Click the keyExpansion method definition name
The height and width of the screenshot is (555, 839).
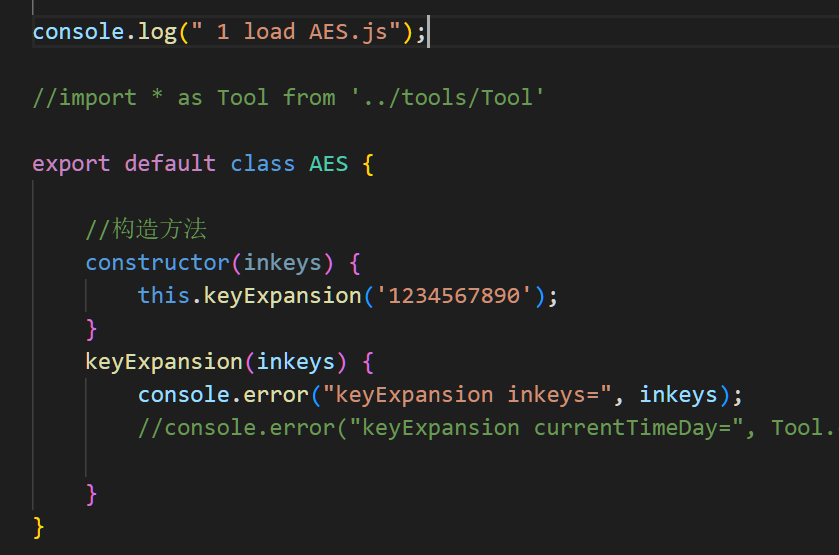point(164,361)
